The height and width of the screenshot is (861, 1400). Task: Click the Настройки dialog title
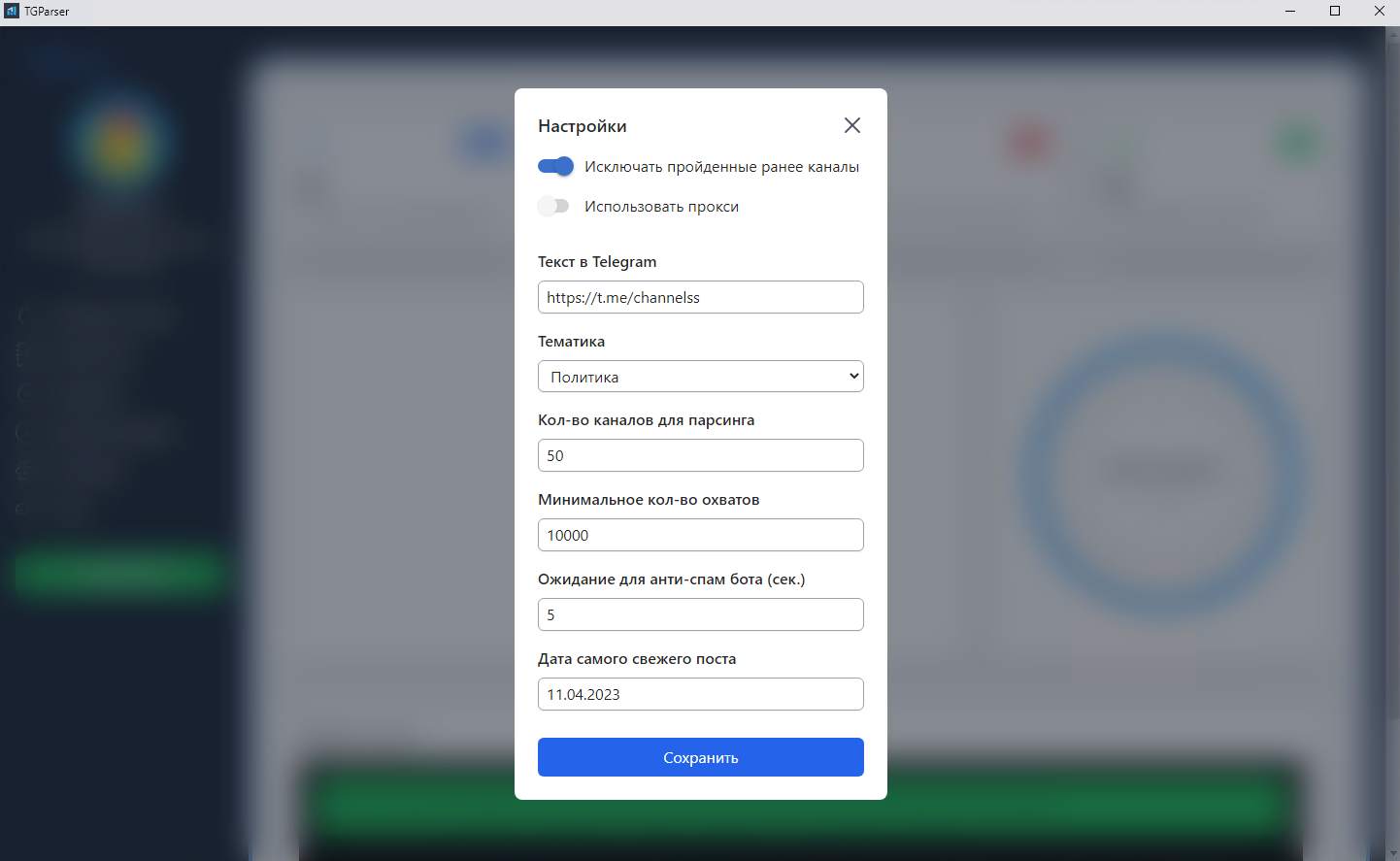(583, 126)
